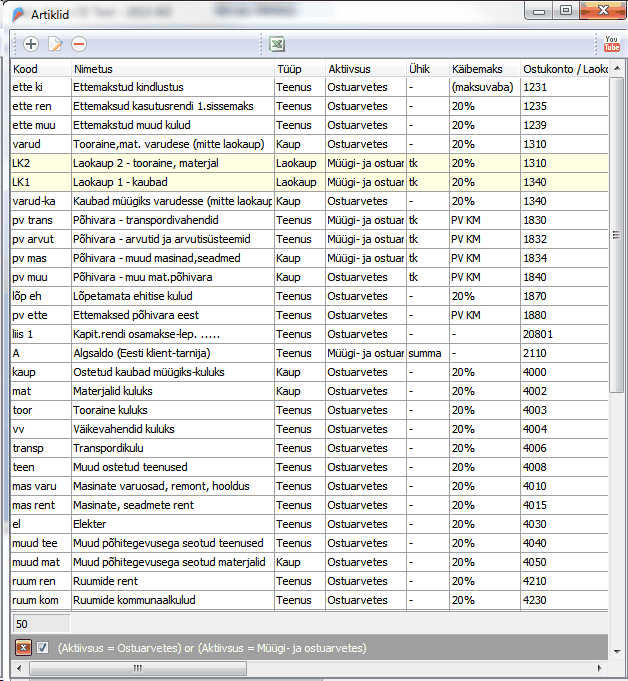
Task: Select the 'Laokaup 1 - kaubad' row
Action: [309, 182]
